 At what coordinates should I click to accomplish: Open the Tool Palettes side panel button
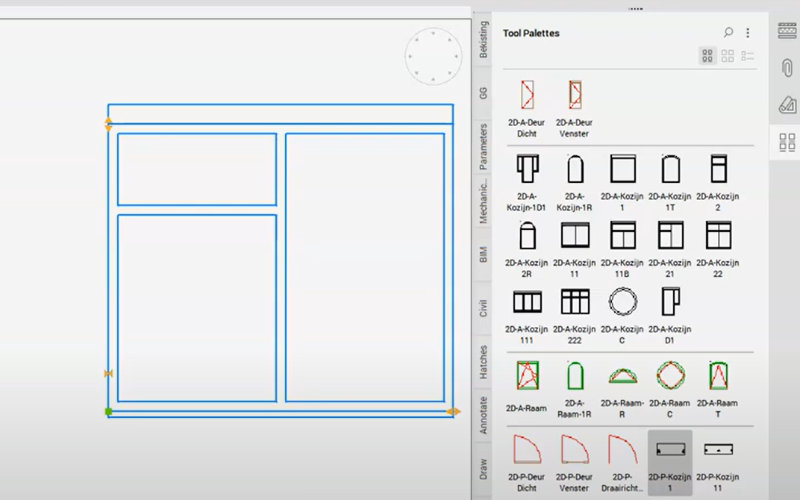[786, 141]
